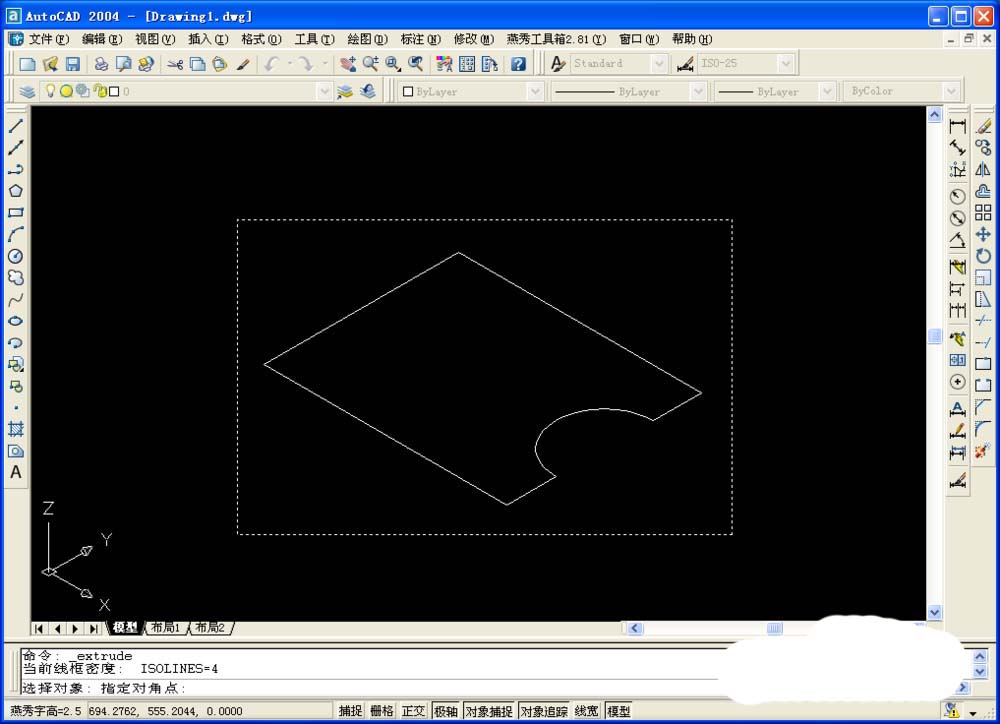Image resolution: width=1000 pixels, height=724 pixels.
Task: Open the ByLayer color dropdown
Action: (535, 91)
